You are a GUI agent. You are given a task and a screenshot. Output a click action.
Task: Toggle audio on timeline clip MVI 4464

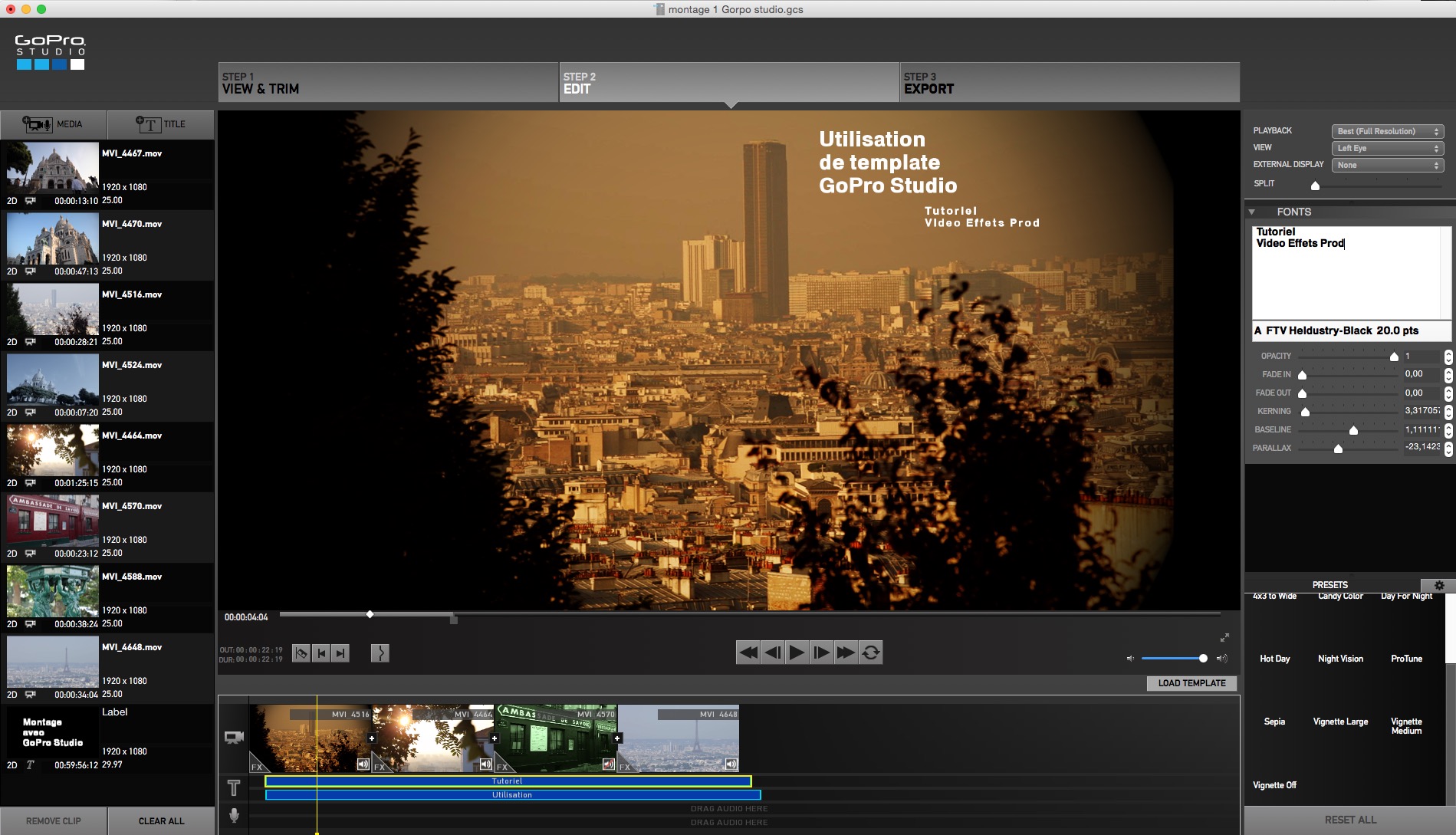point(485,764)
